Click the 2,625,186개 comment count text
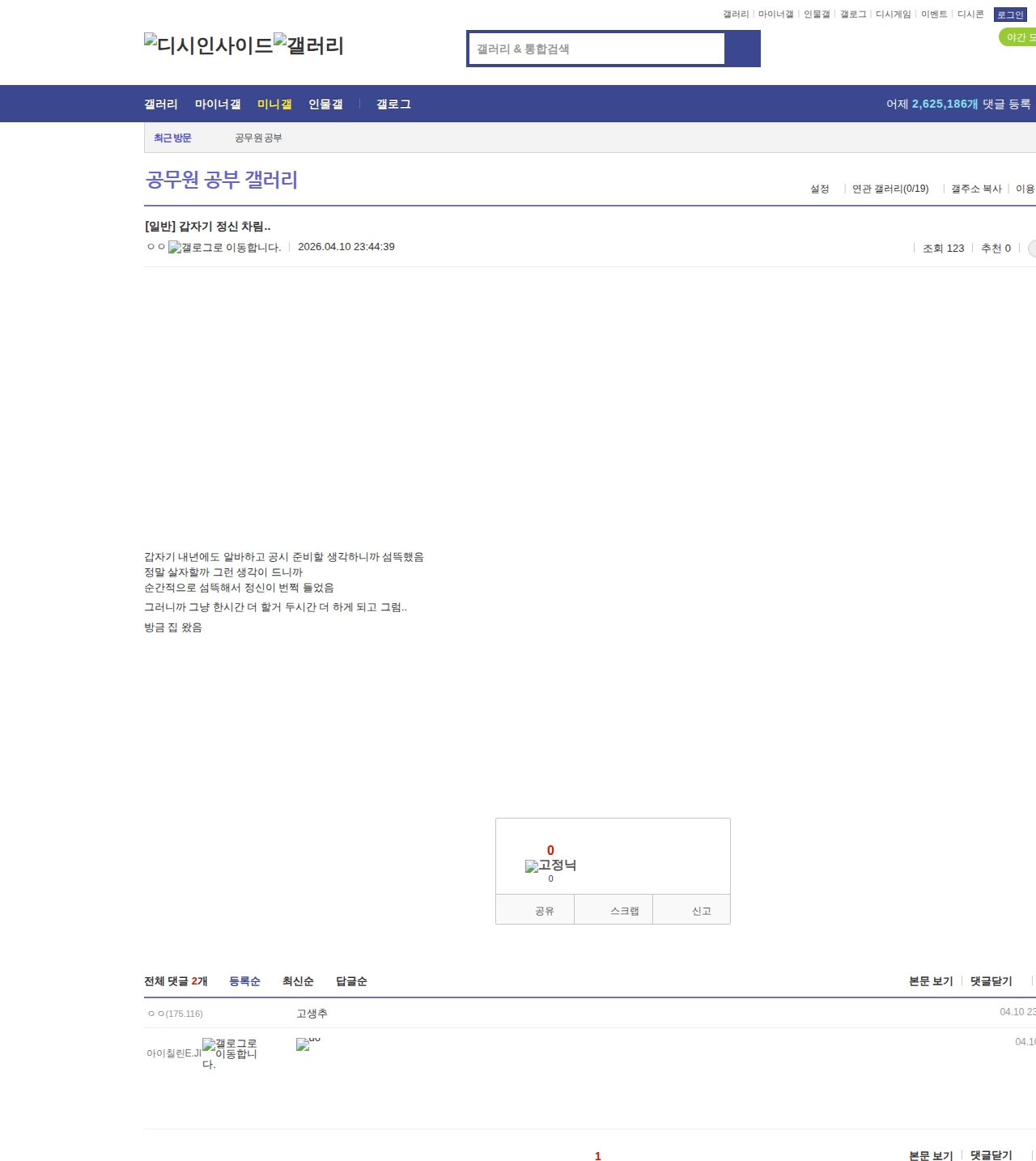 tap(945, 104)
